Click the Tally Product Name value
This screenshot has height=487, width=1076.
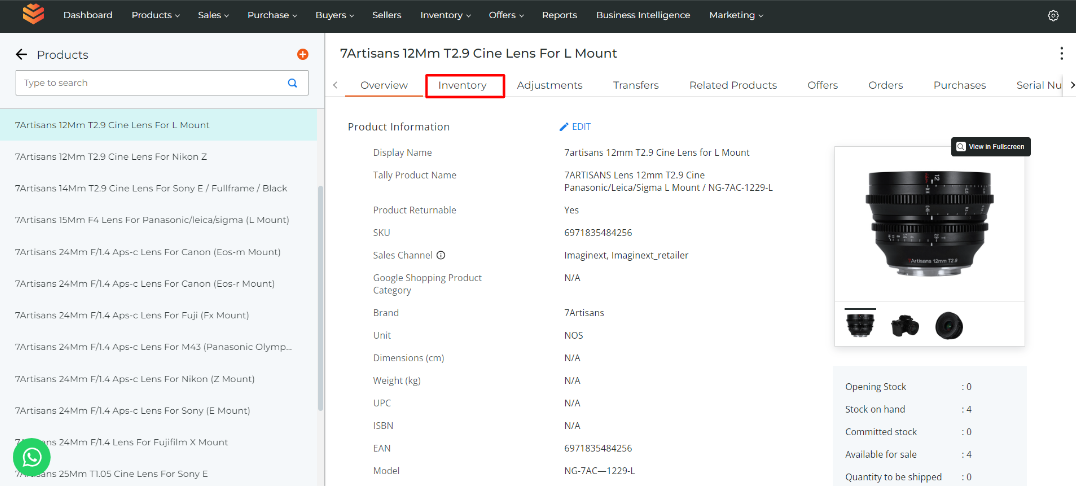(x=668, y=181)
